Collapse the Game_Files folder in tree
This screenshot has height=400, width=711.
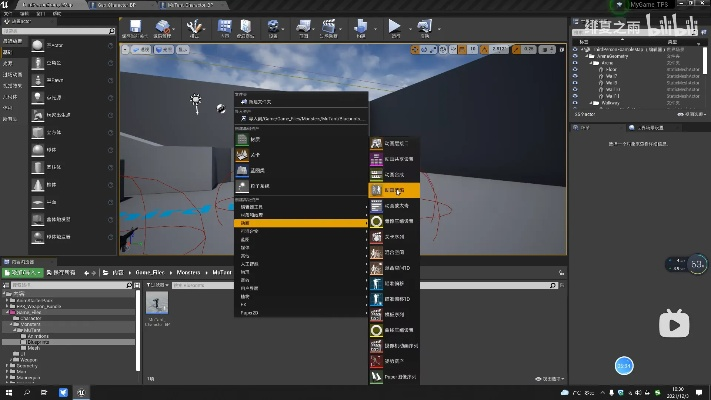(x=8, y=312)
